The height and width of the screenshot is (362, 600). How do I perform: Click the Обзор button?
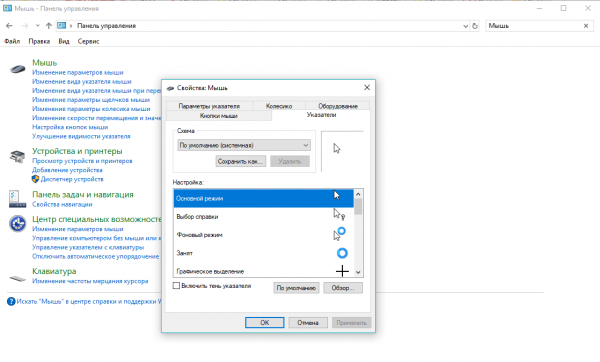click(343, 288)
